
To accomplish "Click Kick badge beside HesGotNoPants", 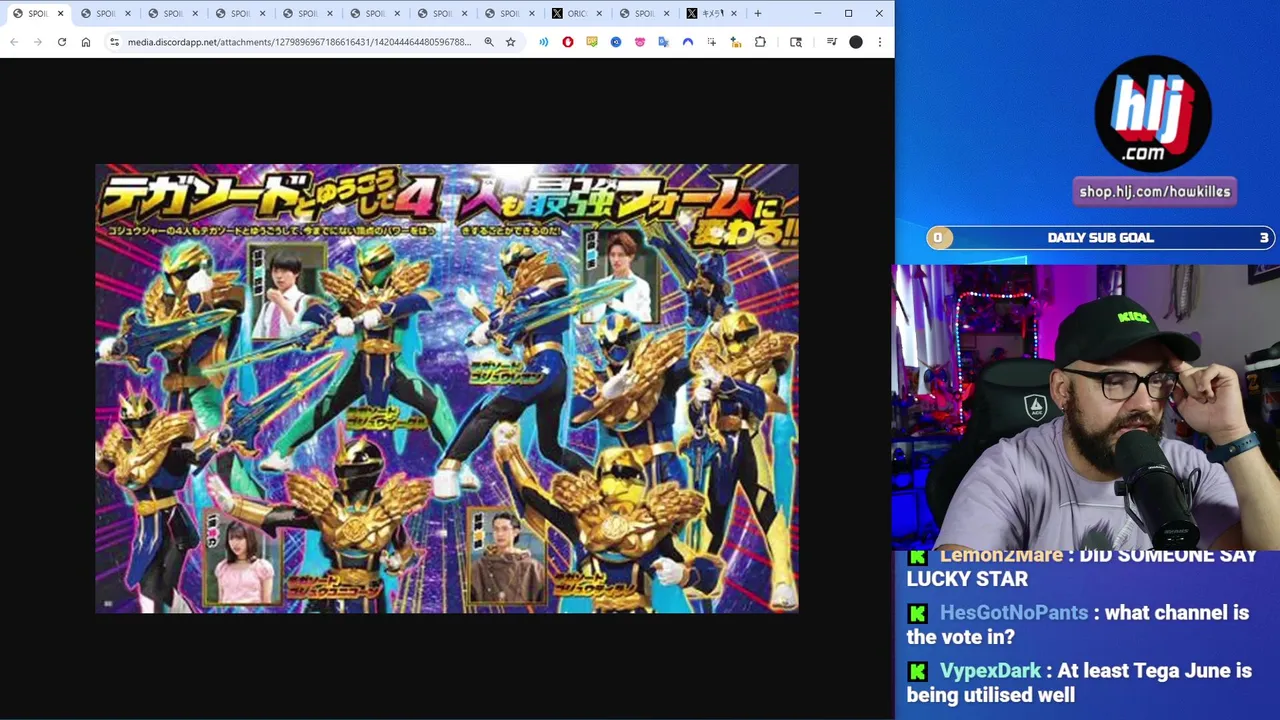I will click(x=918, y=614).
